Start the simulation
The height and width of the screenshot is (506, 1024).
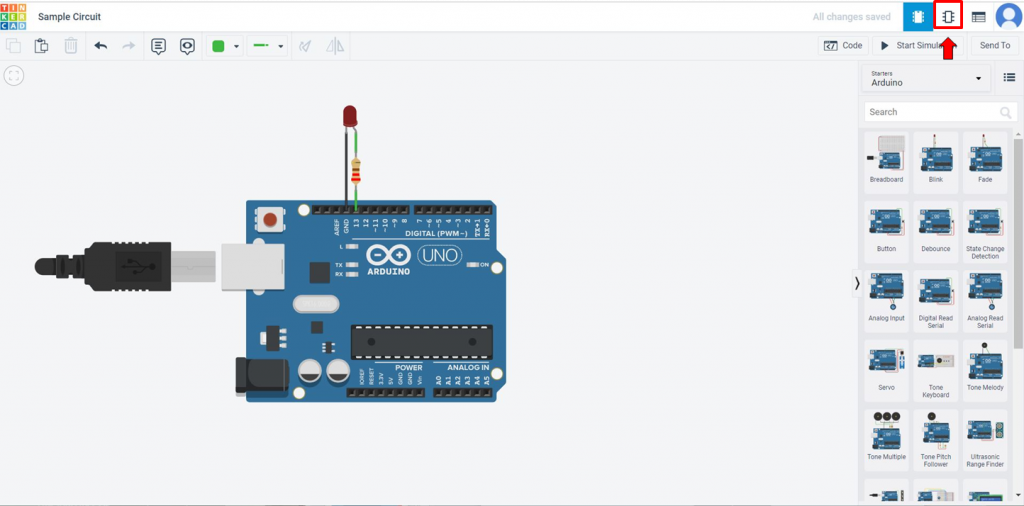[x=918, y=46]
